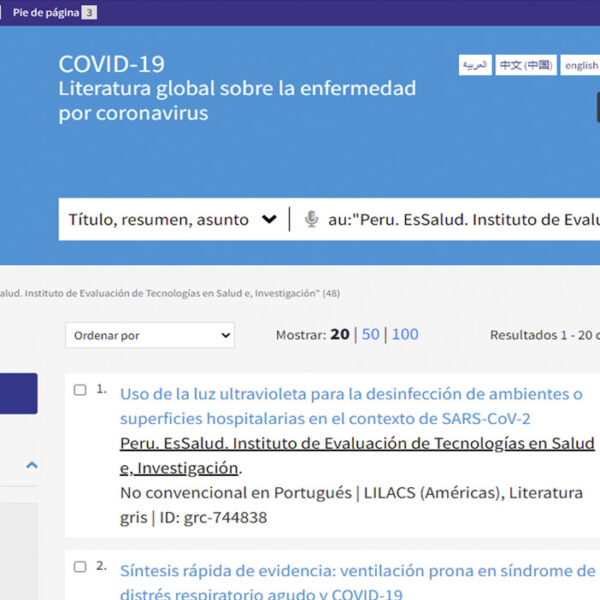The width and height of the screenshot is (600, 600).
Task: Click the search query input field
Action: coord(464,220)
